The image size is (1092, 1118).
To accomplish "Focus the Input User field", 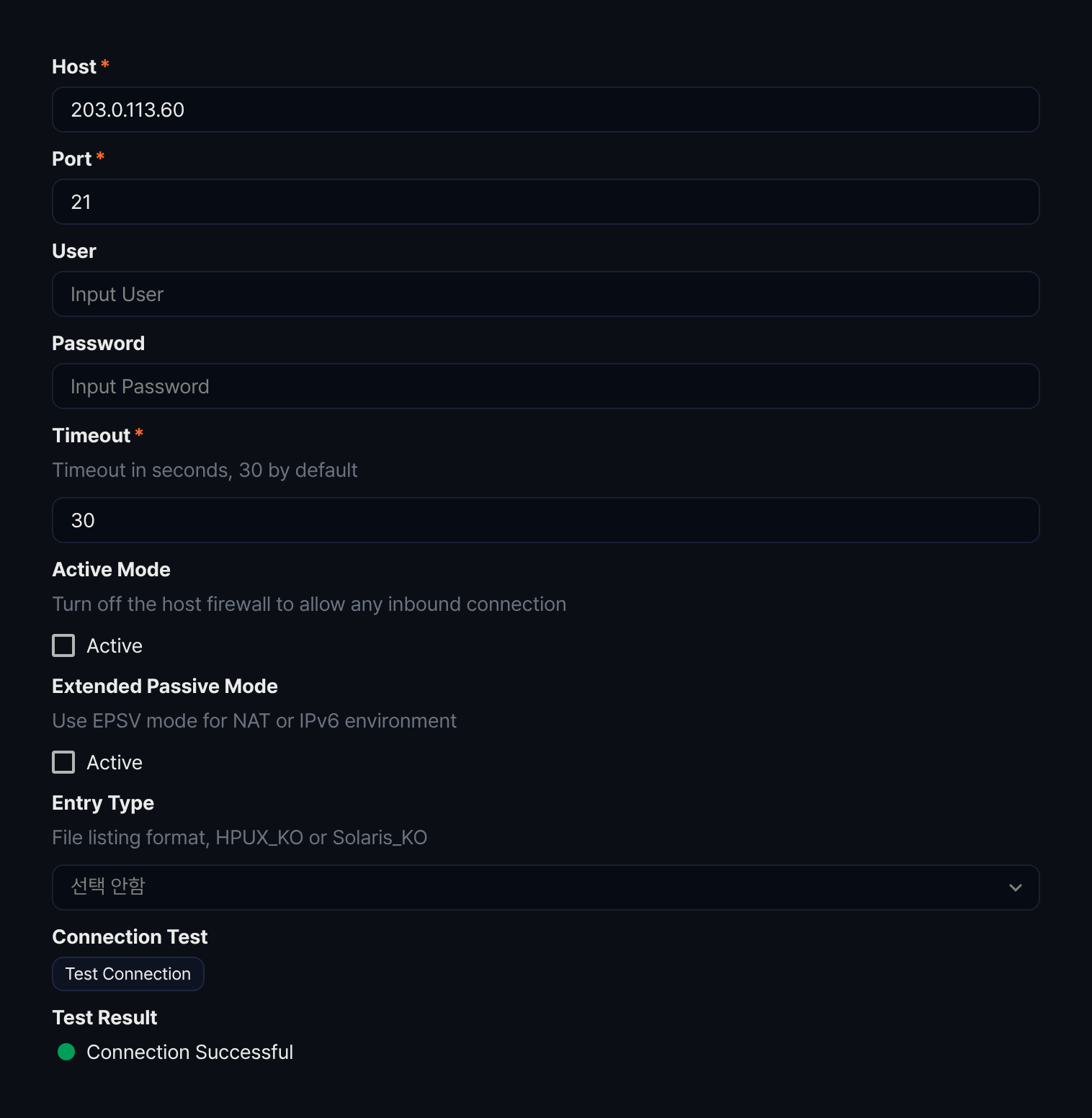I will pyautogui.click(x=545, y=294).
